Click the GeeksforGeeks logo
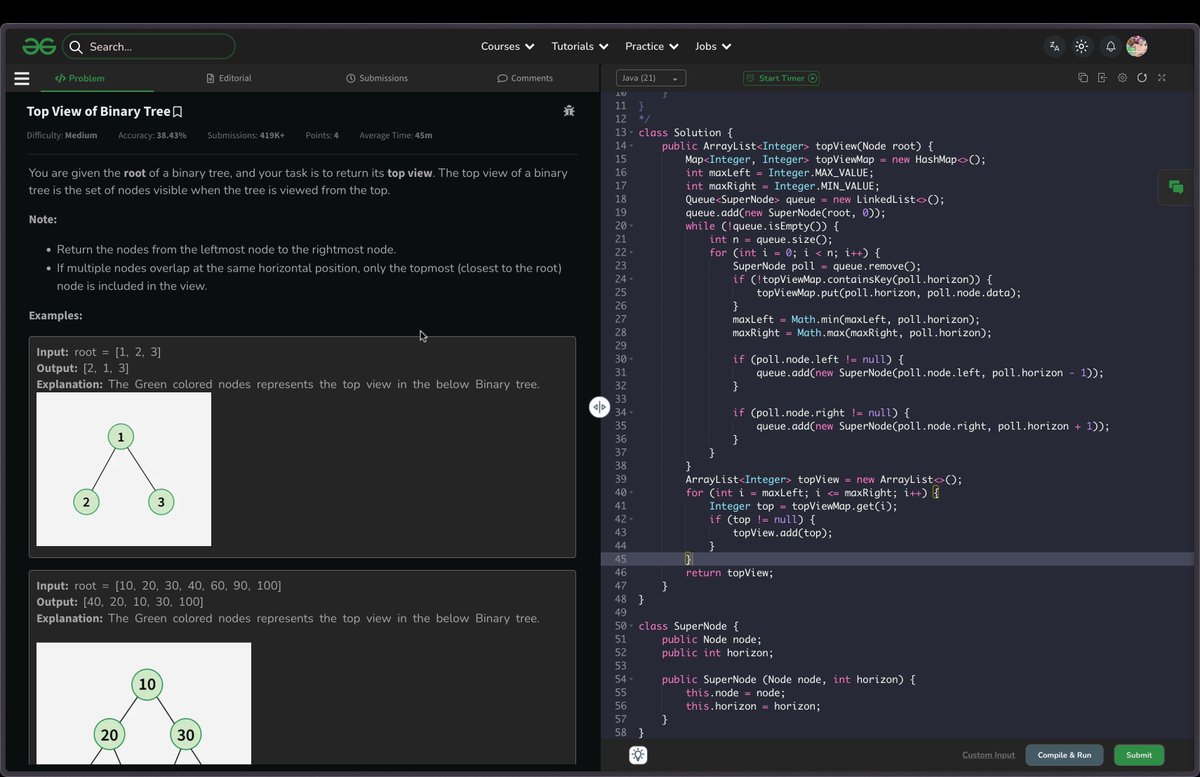The height and width of the screenshot is (777, 1200). (39, 46)
